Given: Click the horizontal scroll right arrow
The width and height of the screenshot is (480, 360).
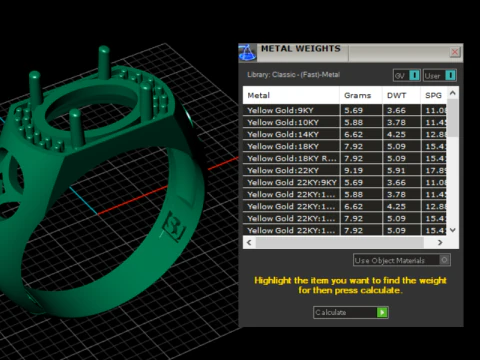Looking at the screenshot, I should tap(440, 242).
